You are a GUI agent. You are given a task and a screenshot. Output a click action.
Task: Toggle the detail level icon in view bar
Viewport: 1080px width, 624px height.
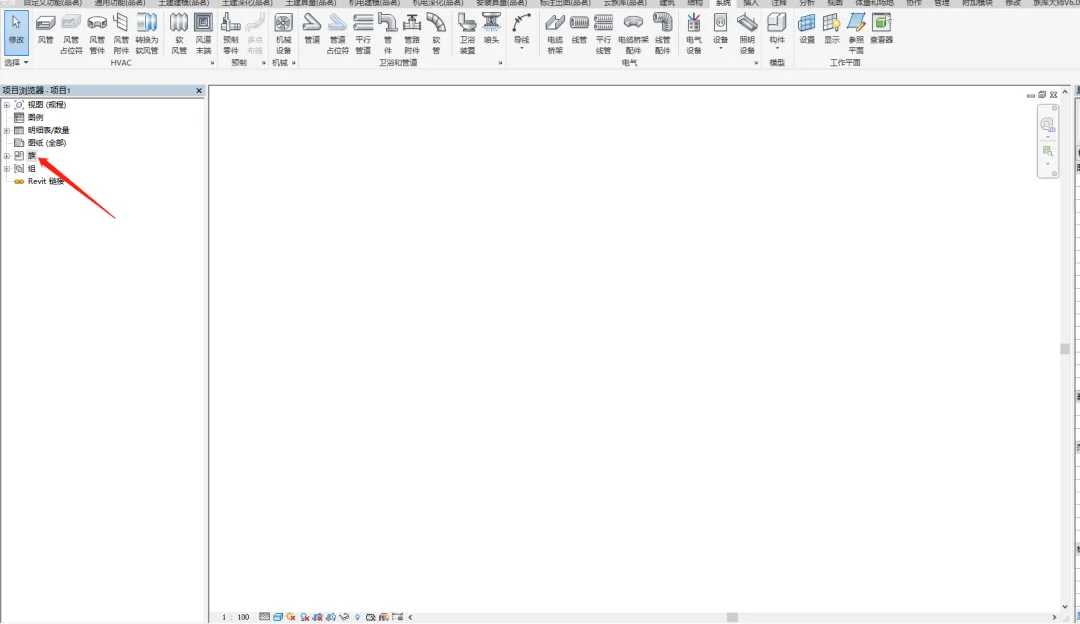pos(264,617)
